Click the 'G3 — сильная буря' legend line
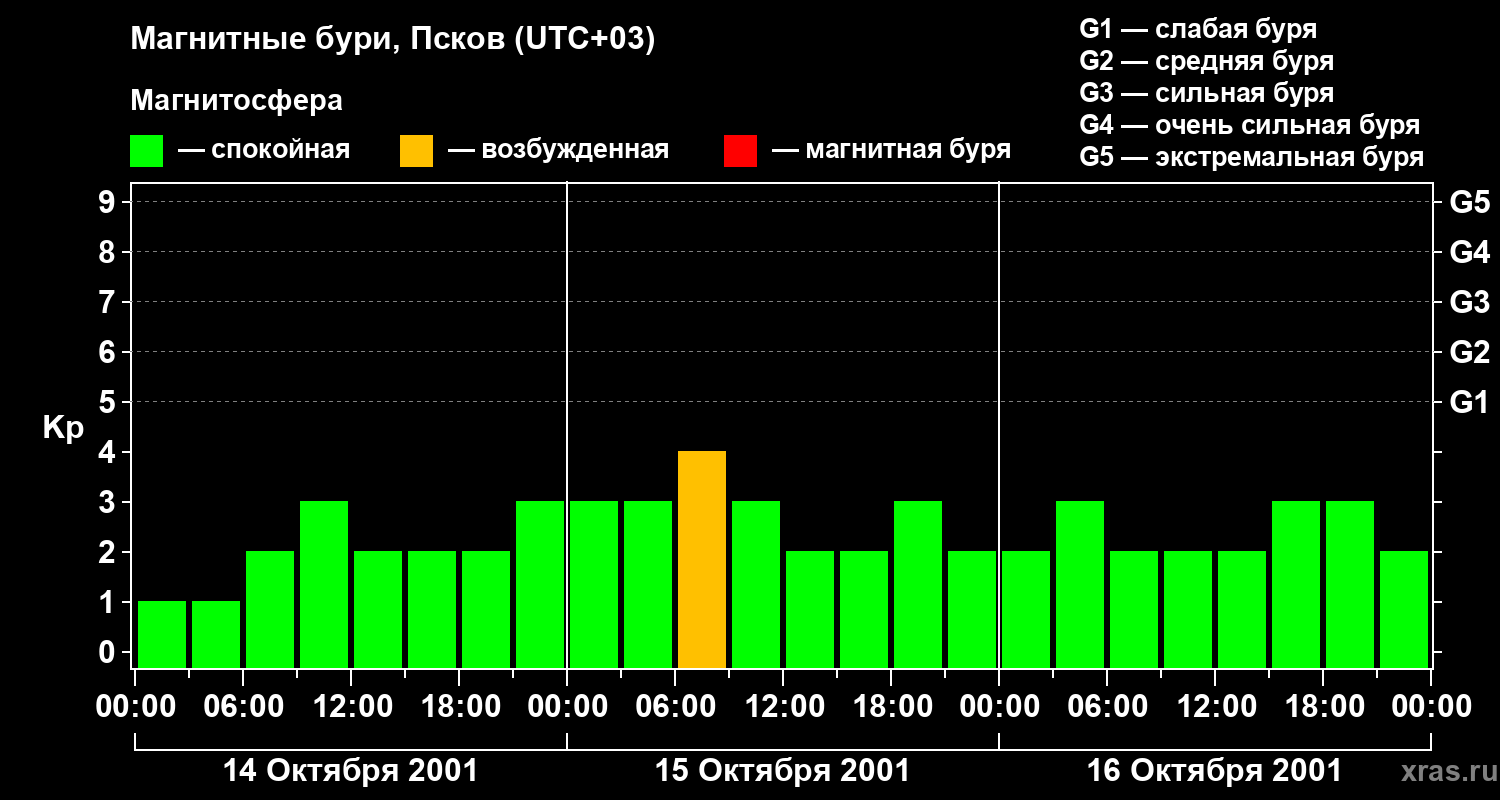The height and width of the screenshot is (800, 1500). pos(1206,93)
